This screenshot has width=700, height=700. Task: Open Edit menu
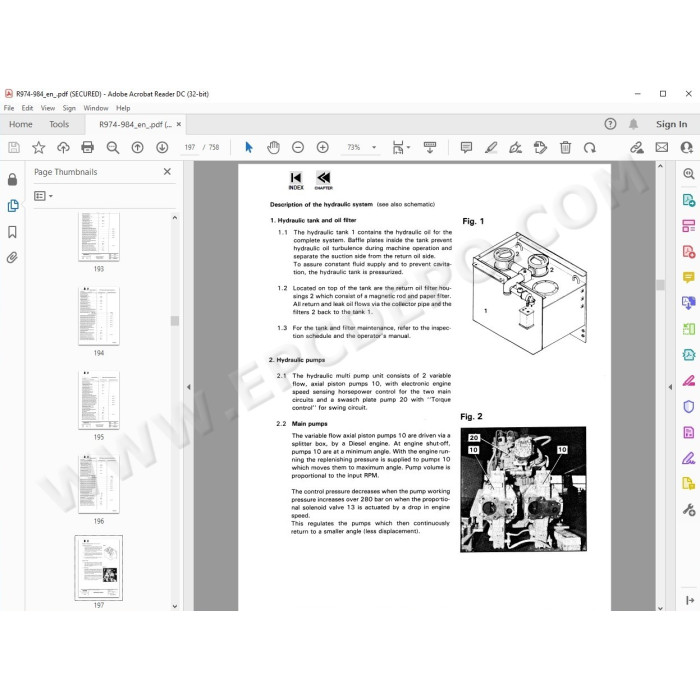27,108
